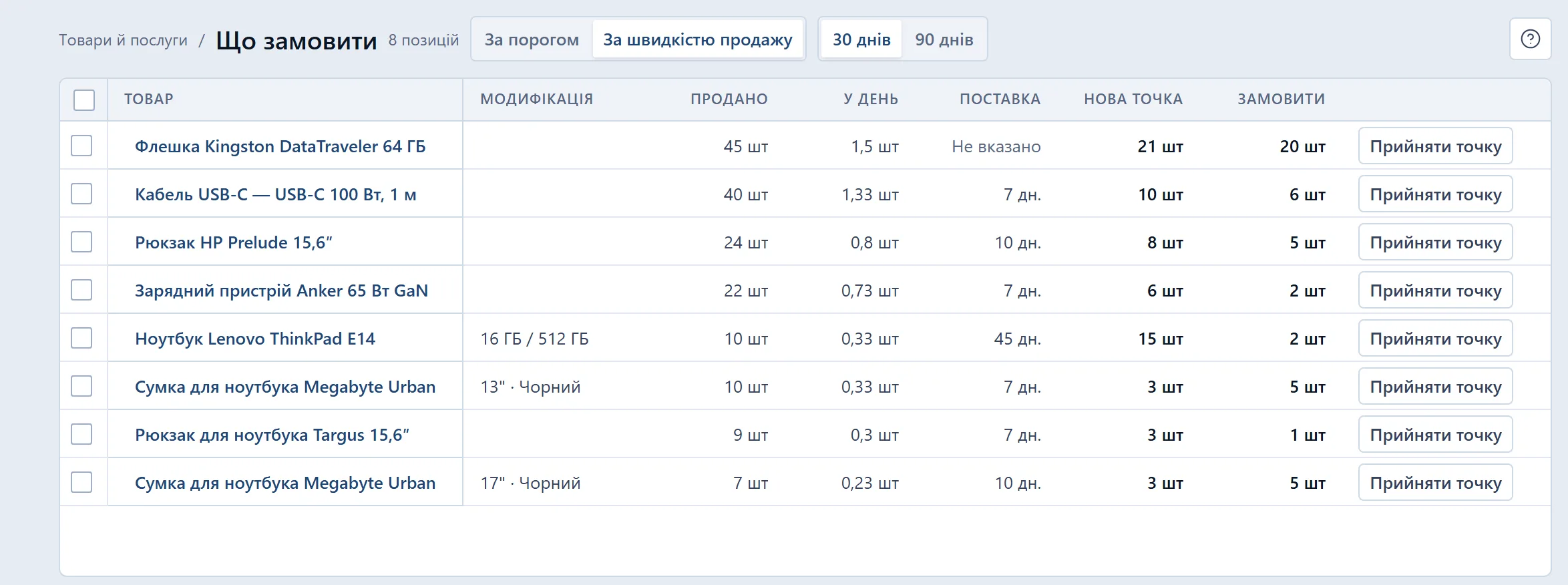
Task: Open Сумка Megabyte Urban in the 17" row
Action: [x=285, y=483]
